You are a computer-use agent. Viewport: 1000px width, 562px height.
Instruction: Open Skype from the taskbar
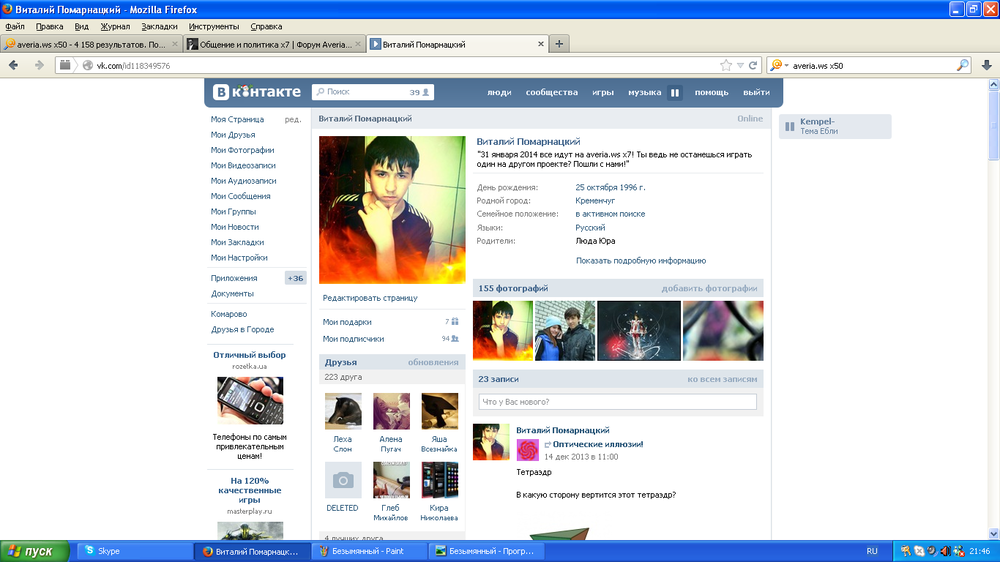click(134, 551)
